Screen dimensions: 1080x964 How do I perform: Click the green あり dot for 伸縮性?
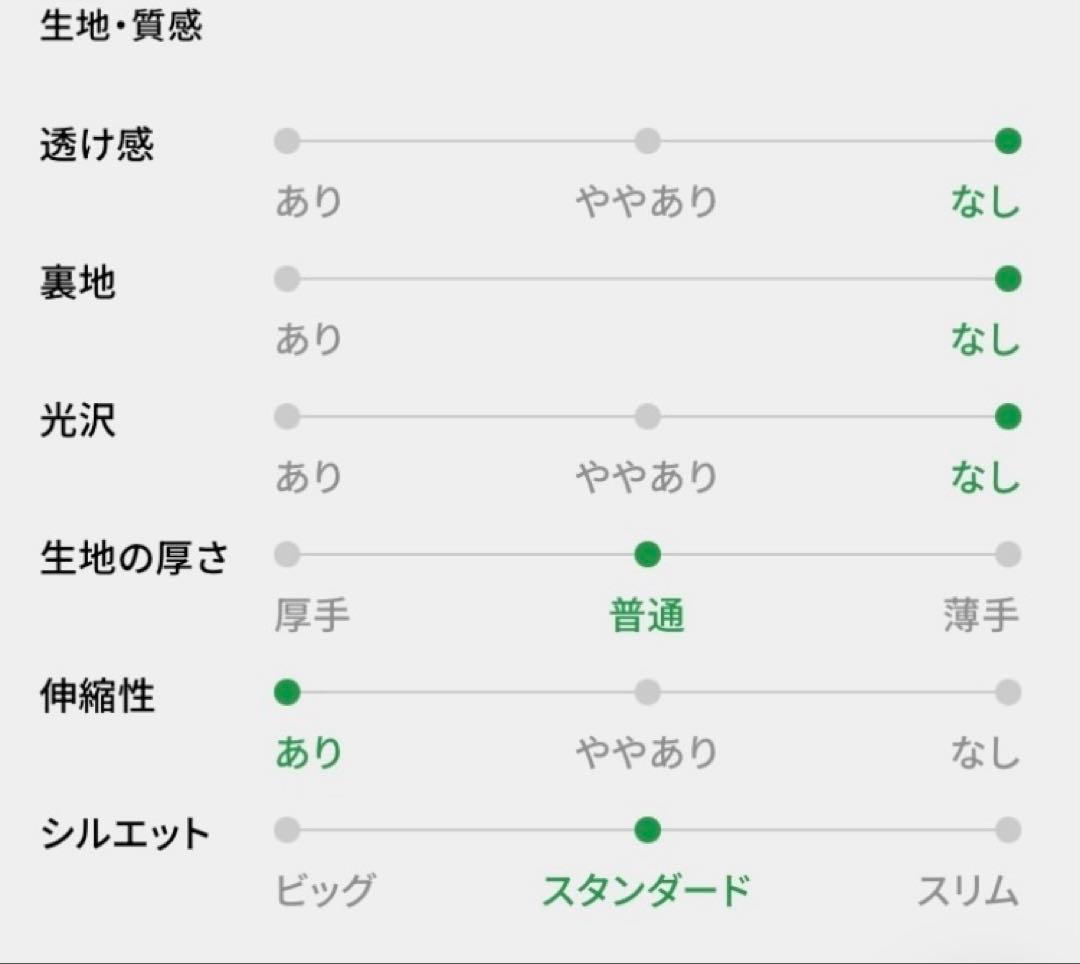(287, 692)
